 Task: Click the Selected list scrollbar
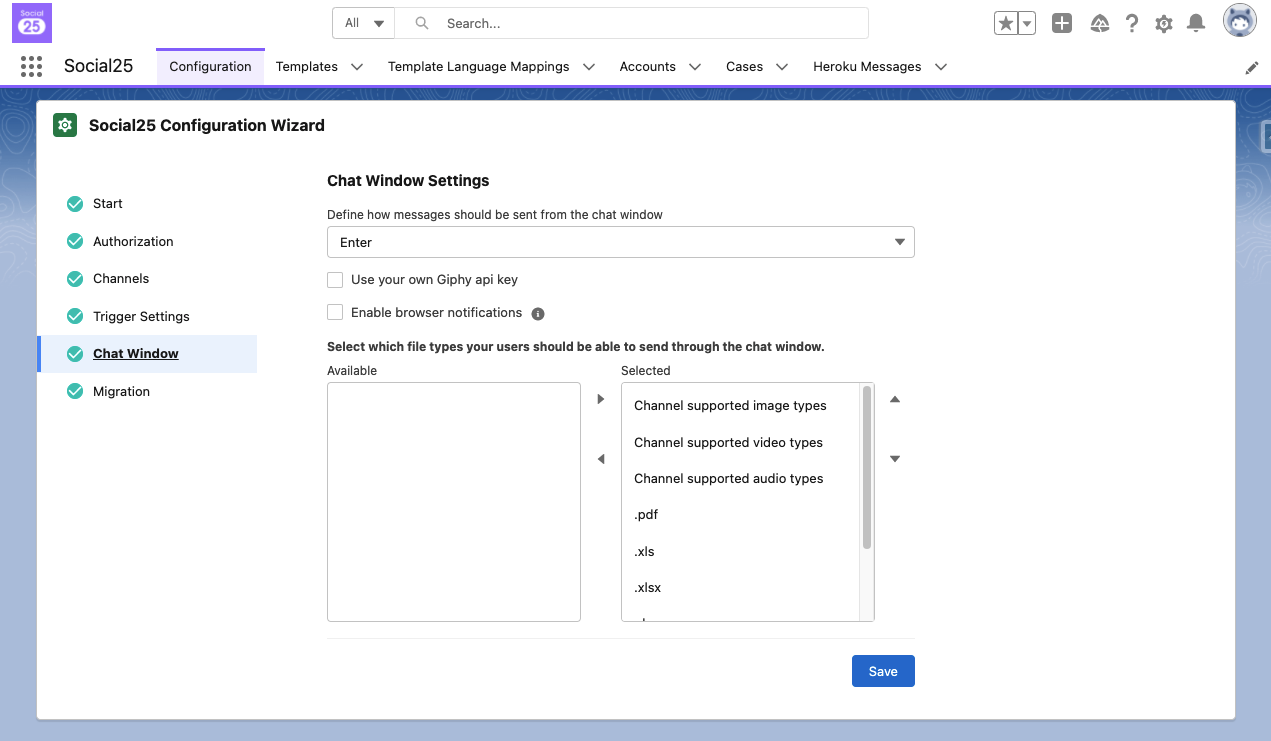pos(867,468)
